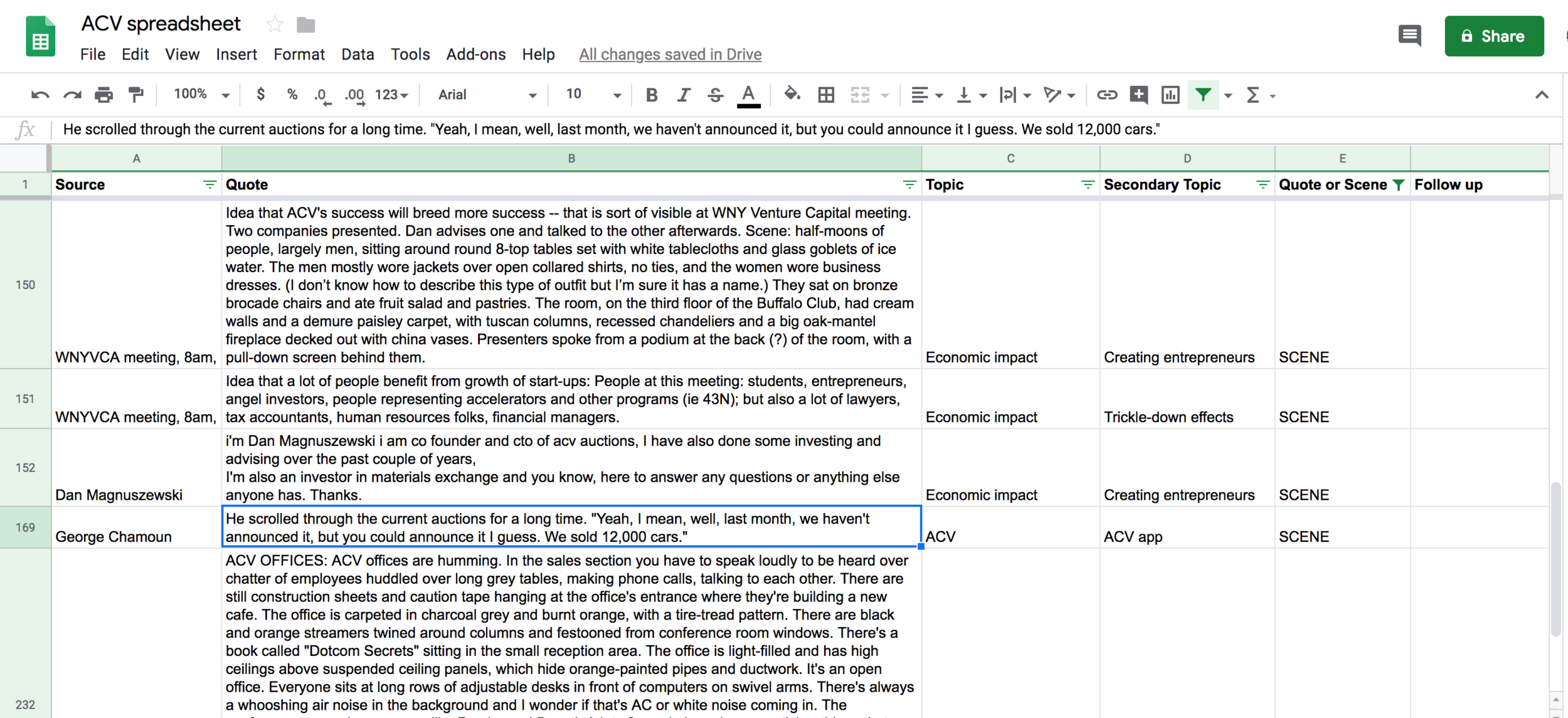Open the Insert menu
Screen dimensions: 1568x718
tap(236, 55)
